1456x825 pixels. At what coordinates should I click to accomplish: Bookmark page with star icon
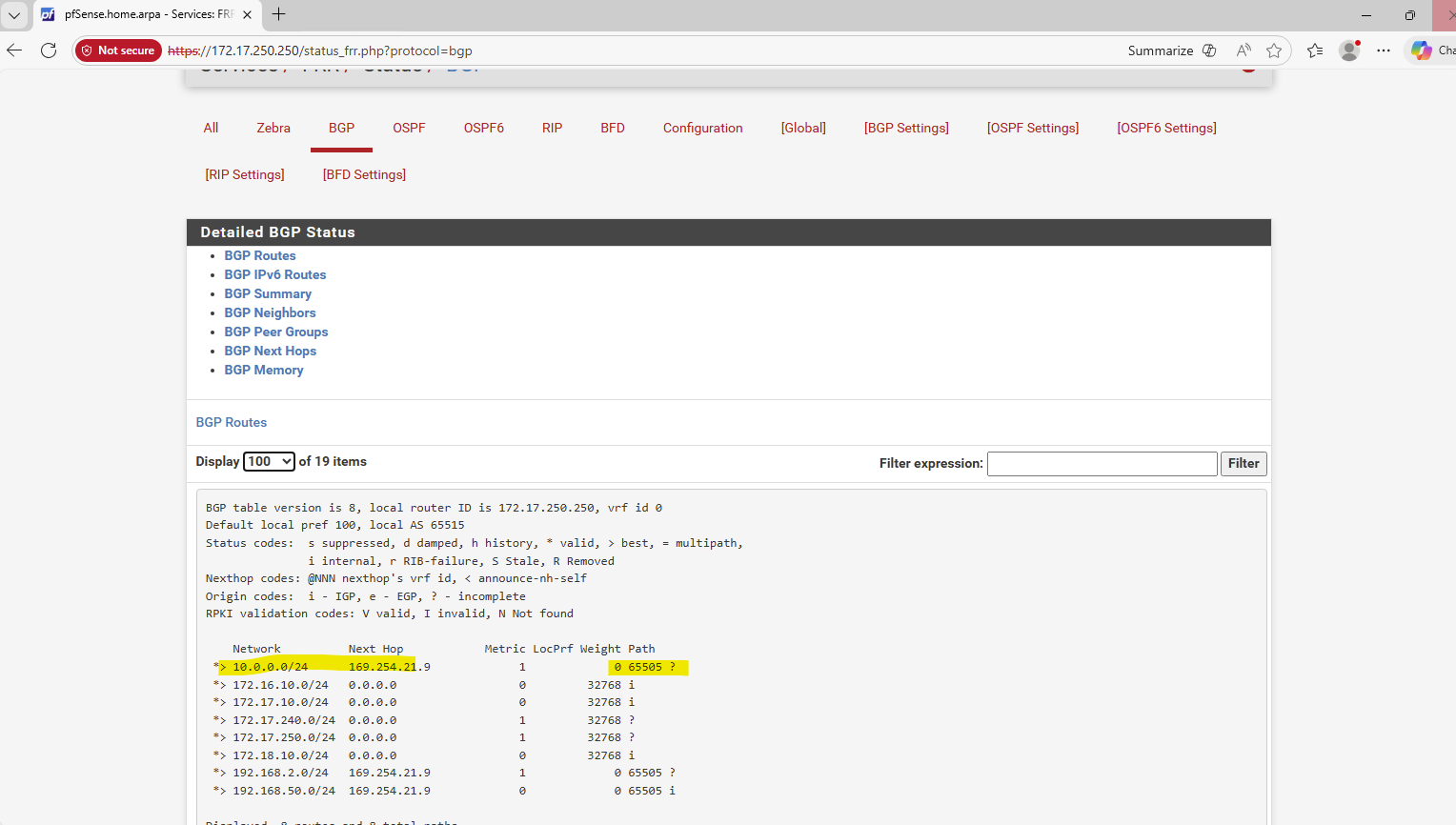pyautogui.click(x=1274, y=50)
